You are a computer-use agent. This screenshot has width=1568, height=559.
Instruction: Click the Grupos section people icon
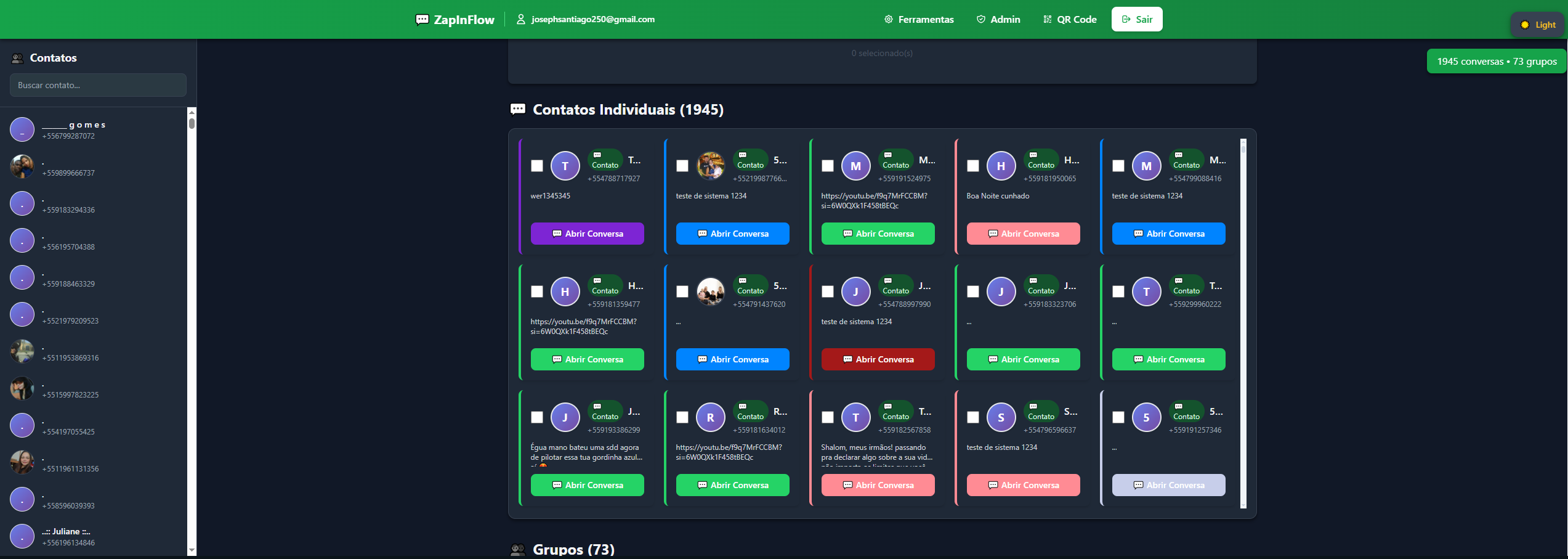[x=518, y=549]
